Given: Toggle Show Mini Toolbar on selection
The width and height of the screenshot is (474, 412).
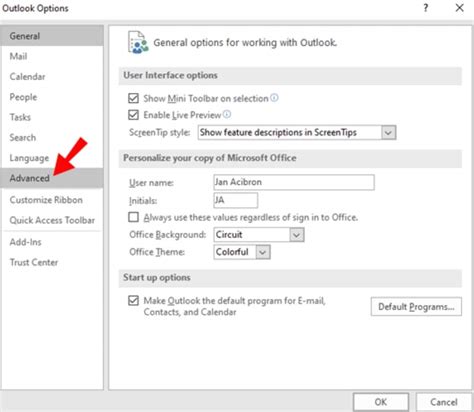Looking at the screenshot, I should pyautogui.click(x=134, y=98).
